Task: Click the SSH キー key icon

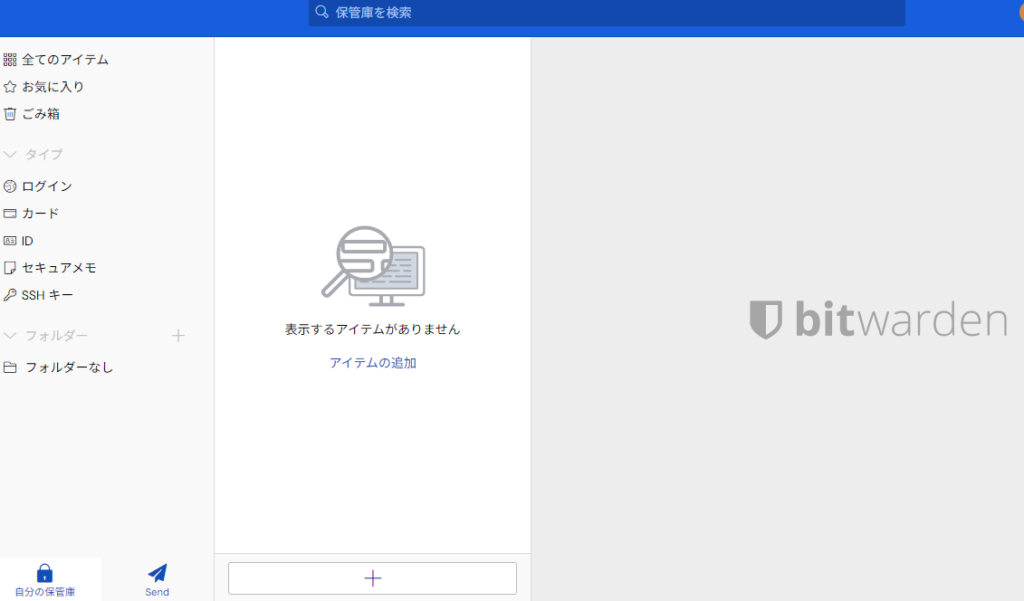Action: [x=10, y=295]
